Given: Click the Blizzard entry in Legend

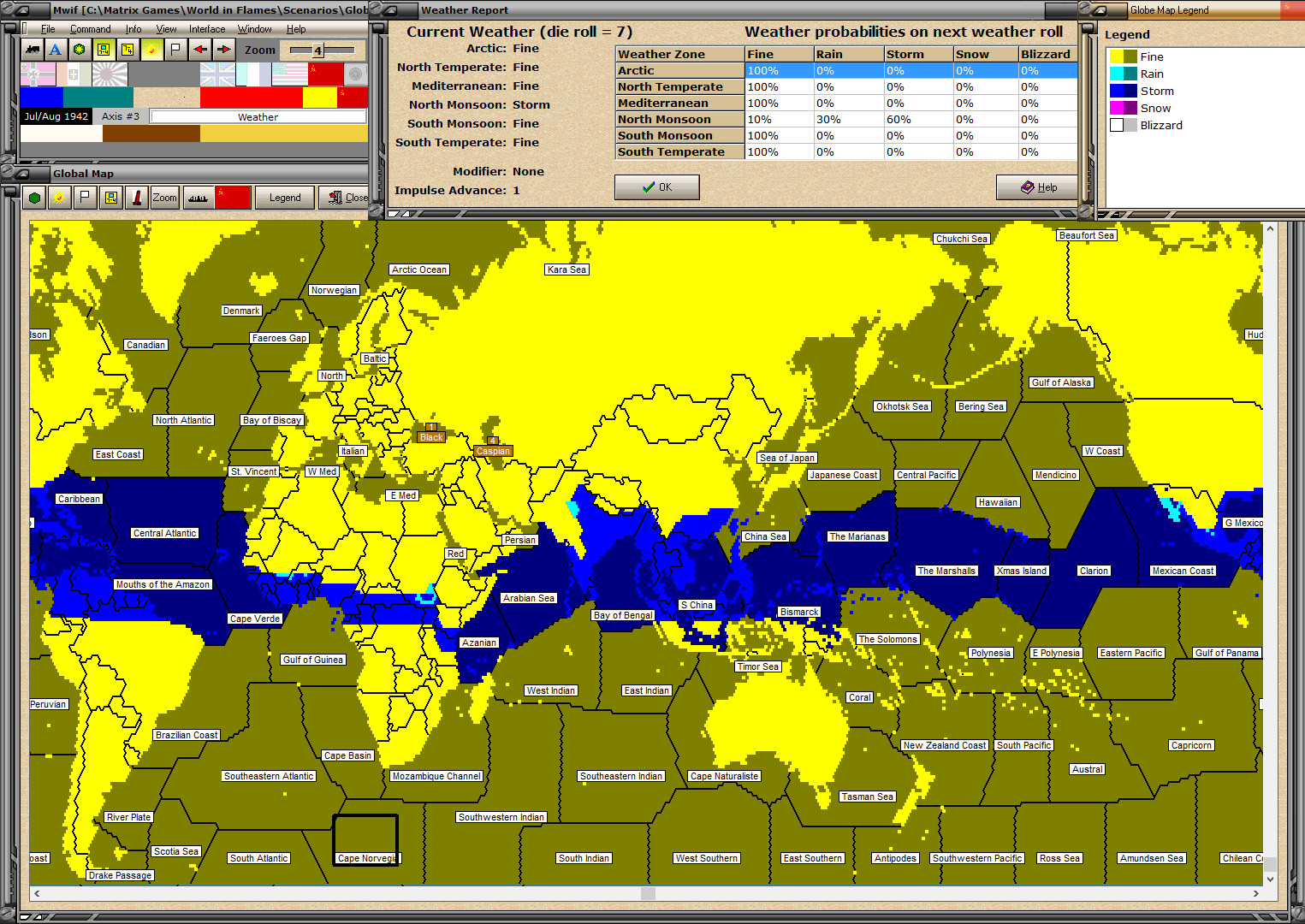Looking at the screenshot, I should click(x=1161, y=125).
